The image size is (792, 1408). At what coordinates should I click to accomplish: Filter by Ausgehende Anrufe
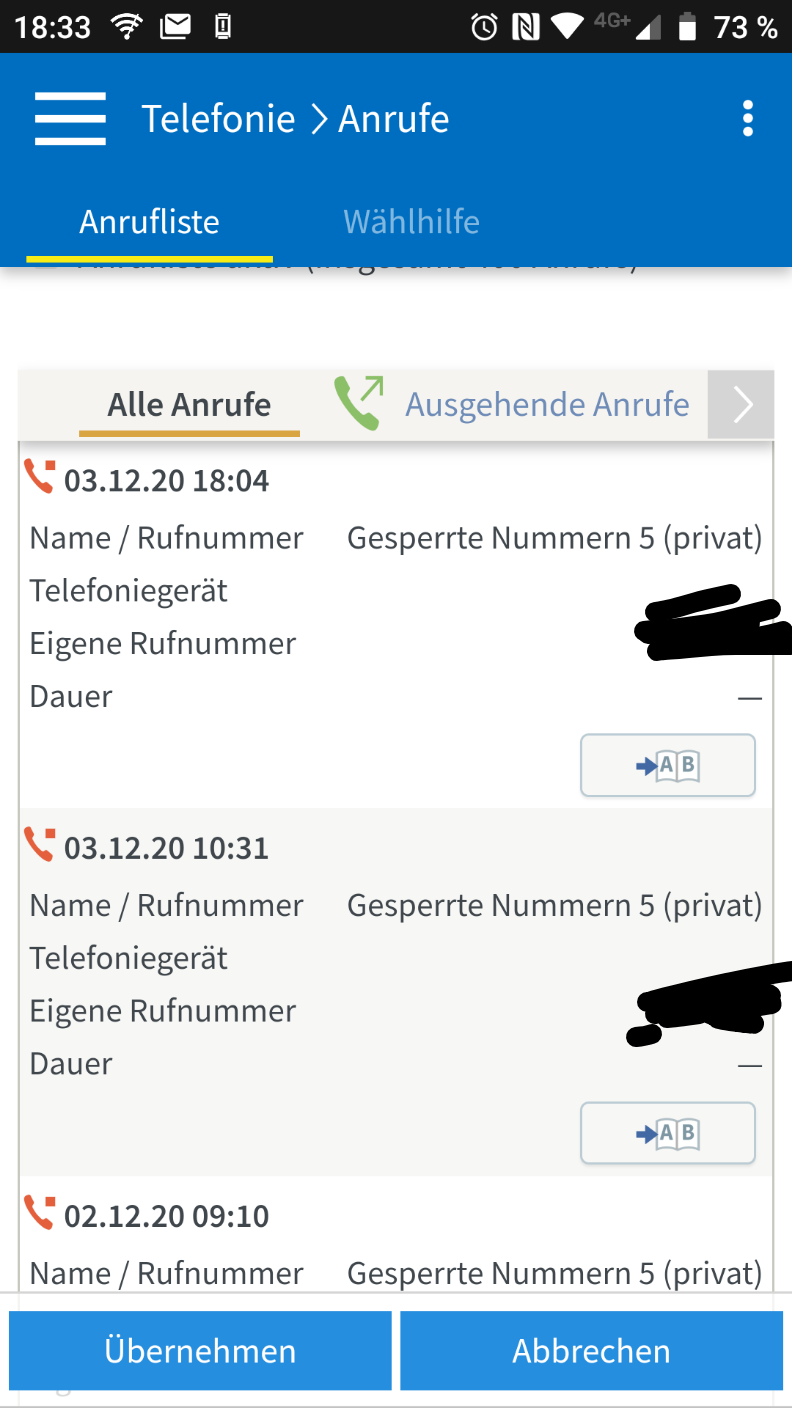pos(546,404)
